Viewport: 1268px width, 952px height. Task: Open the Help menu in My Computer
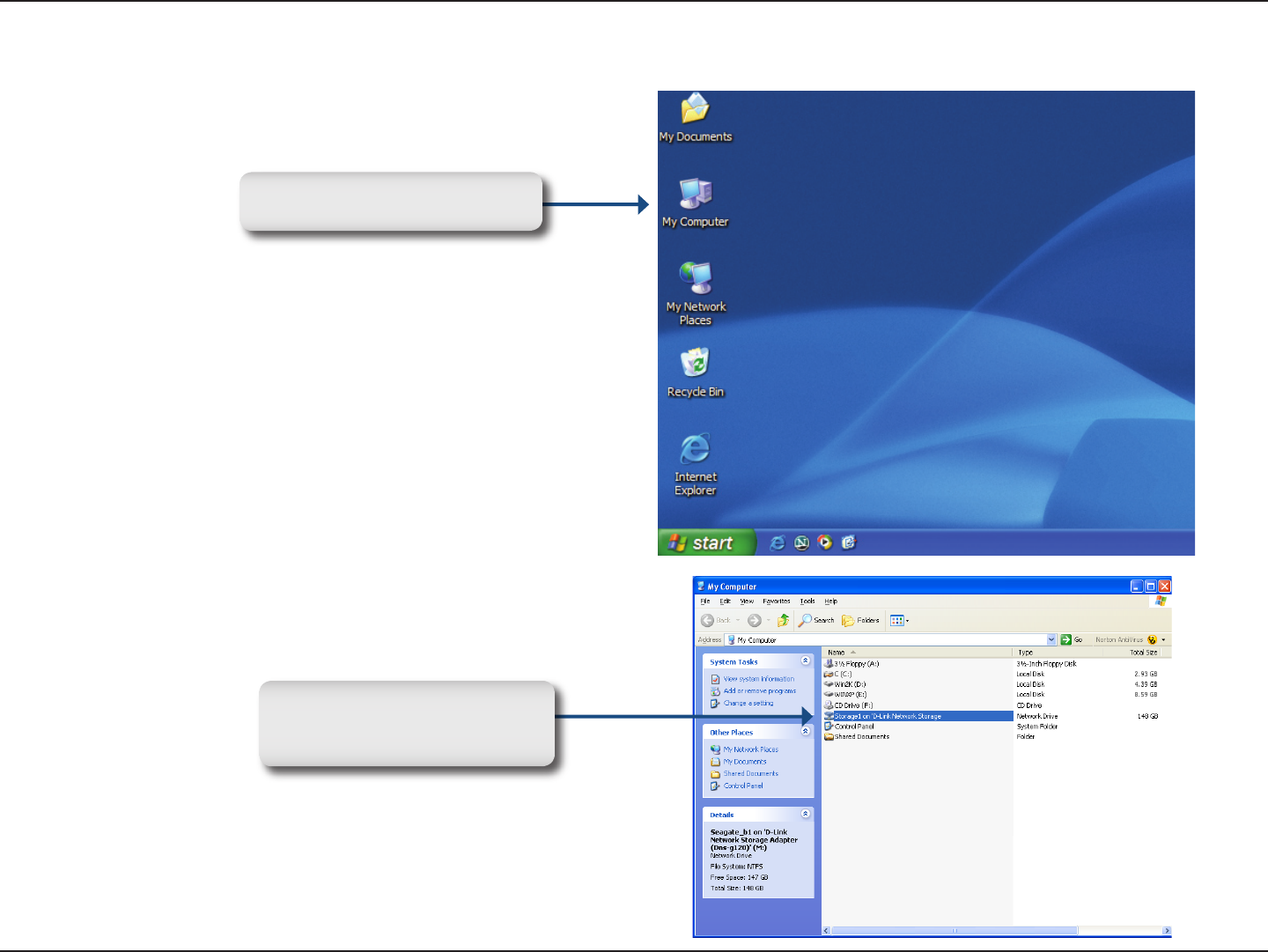pyautogui.click(x=830, y=601)
